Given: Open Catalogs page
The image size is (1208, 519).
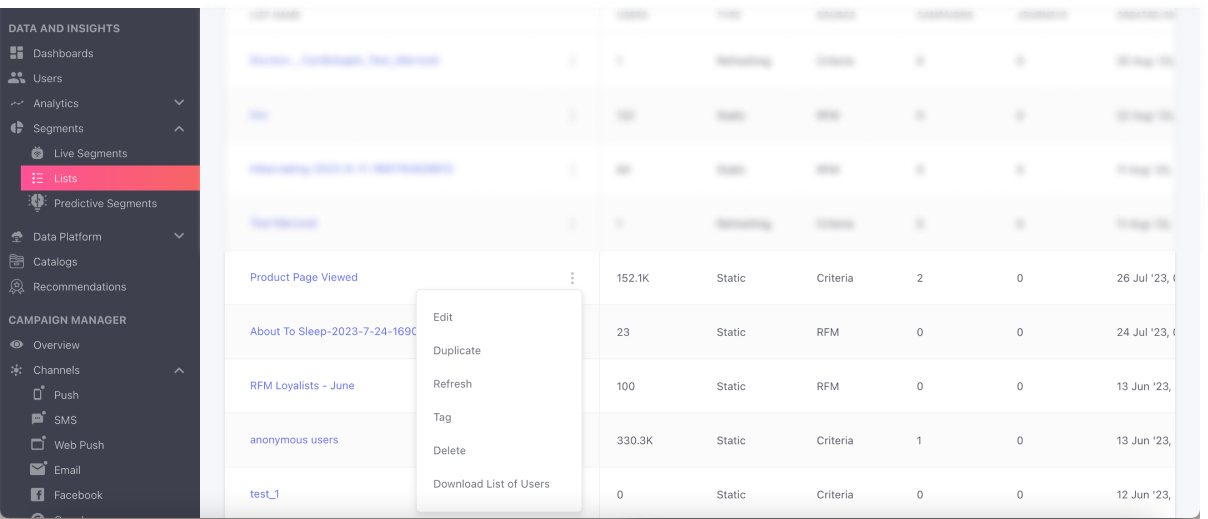Looking at the screenshot, I should pyautogui.click(x=55, y=262).
